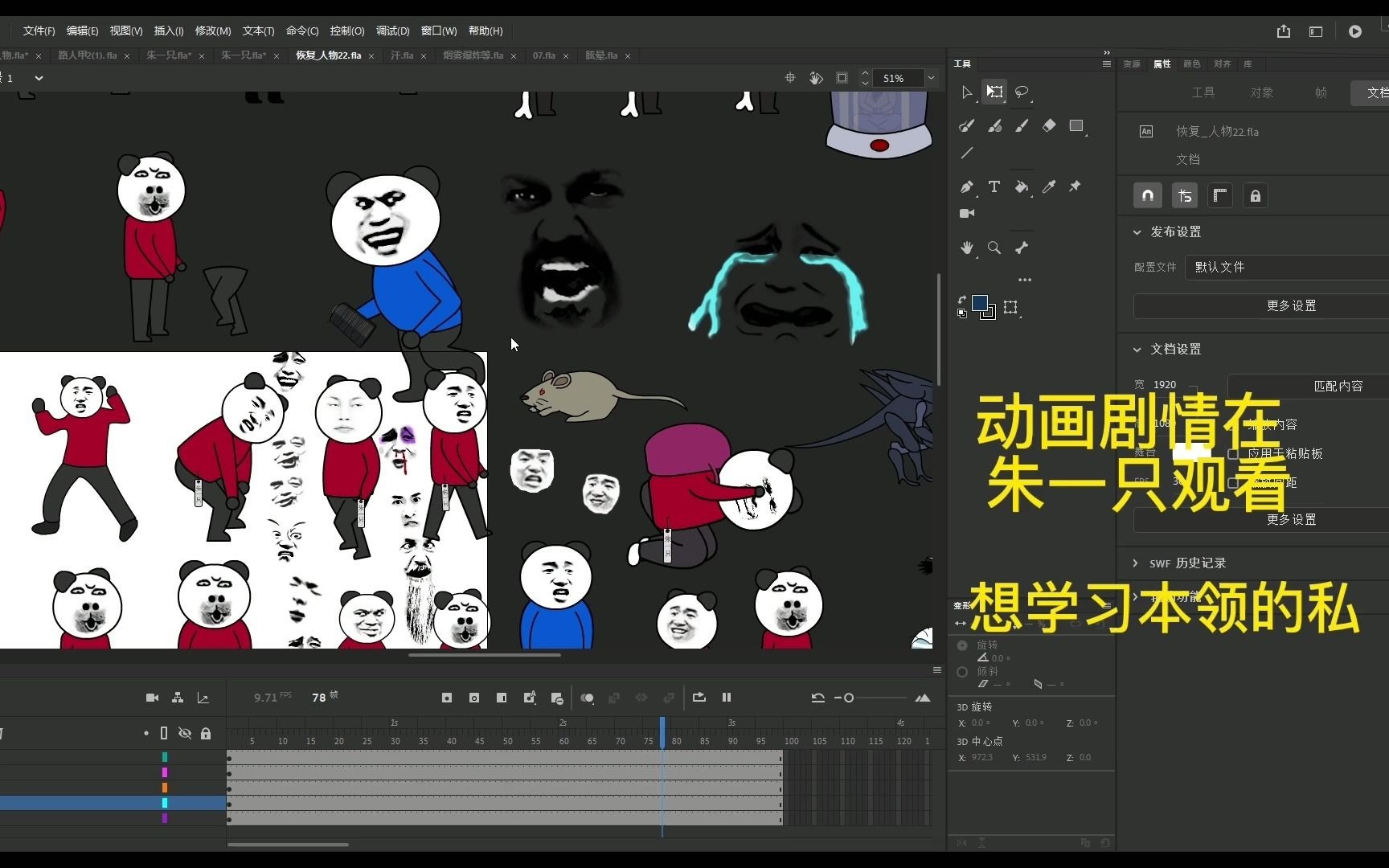Click 更多设置 under 发布设置

(1291, 306)
